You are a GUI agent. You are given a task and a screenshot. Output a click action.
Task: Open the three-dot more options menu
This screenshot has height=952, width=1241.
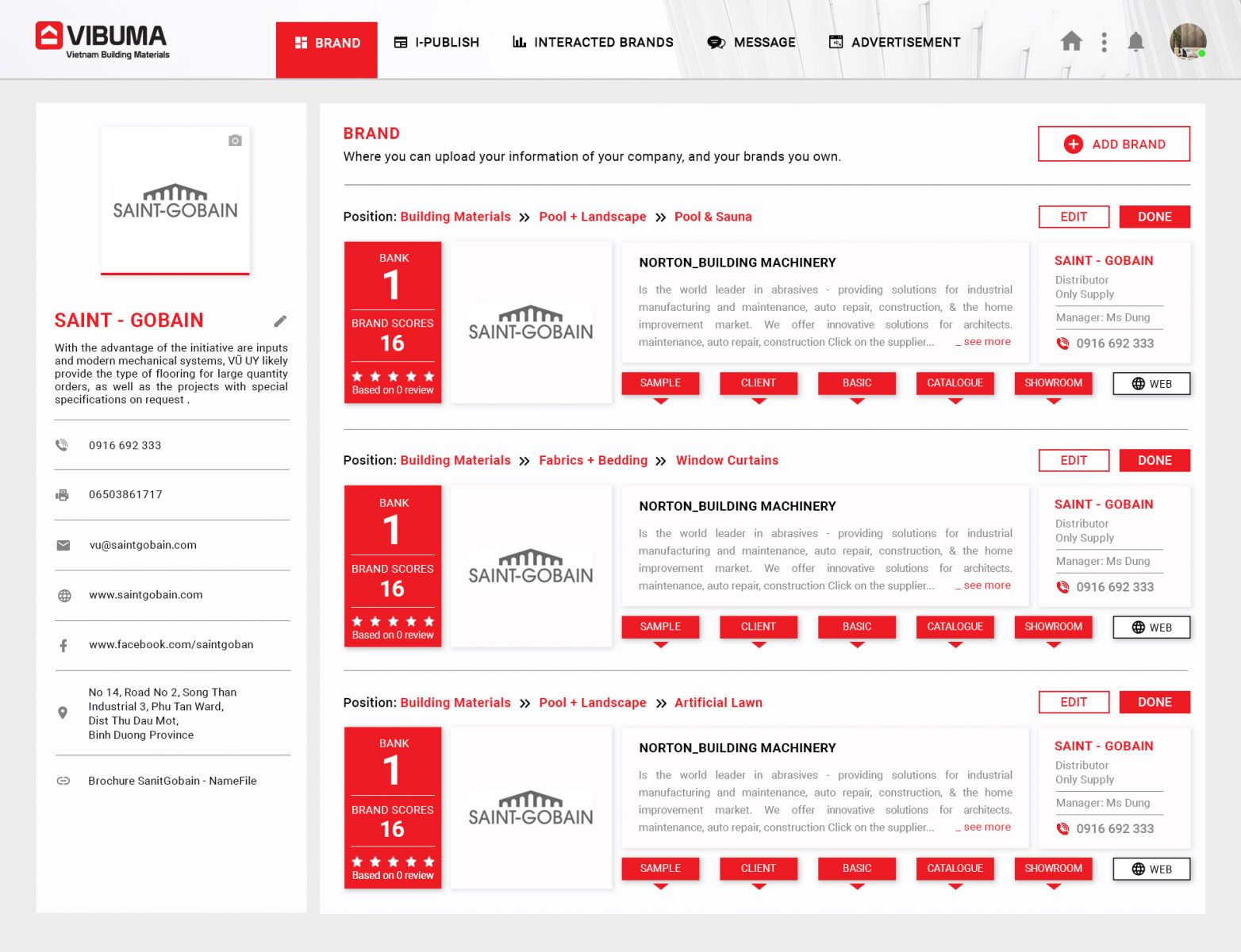(x=1104, y=42)
